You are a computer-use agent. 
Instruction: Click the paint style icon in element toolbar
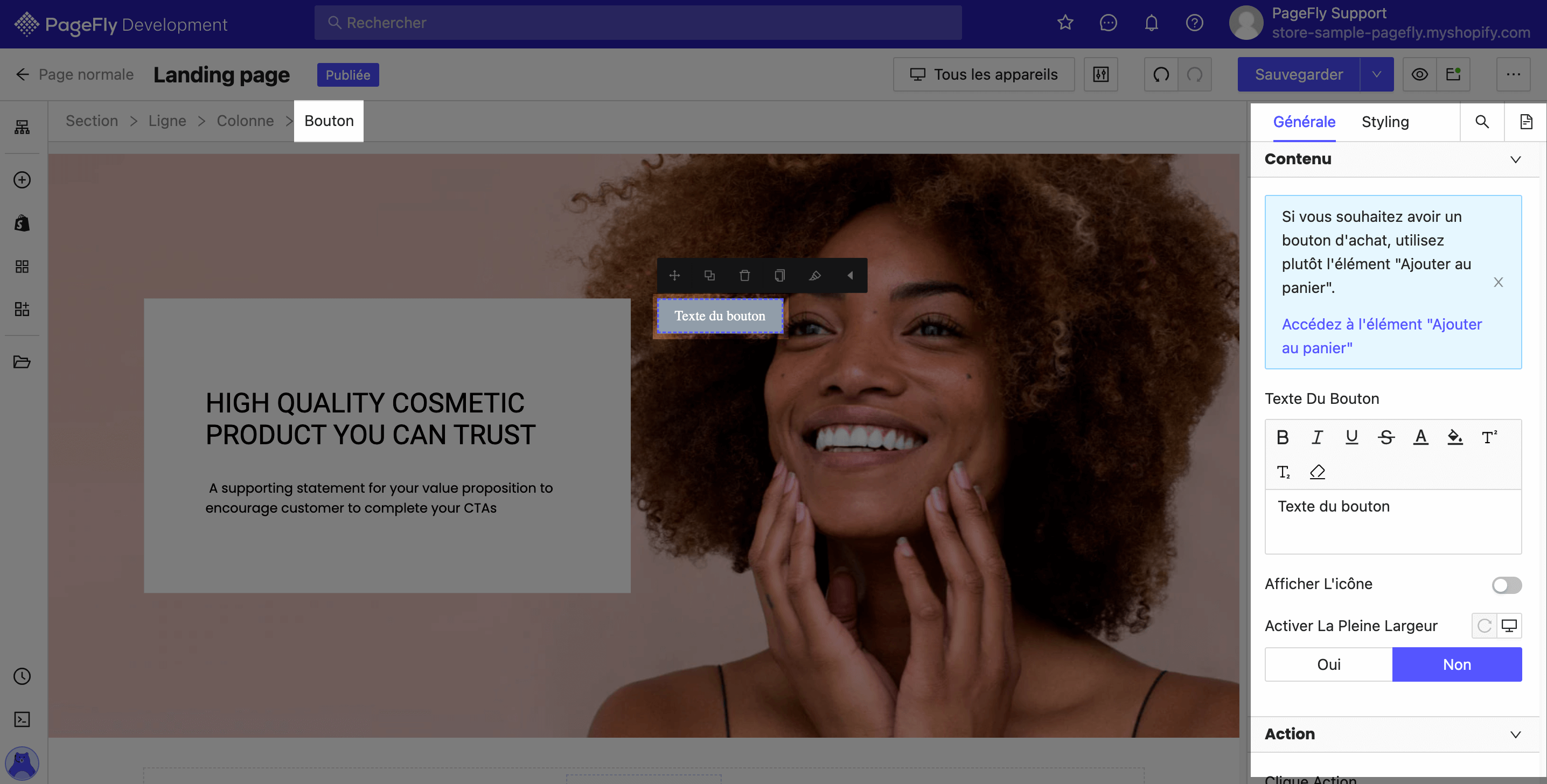pos(815,276)
